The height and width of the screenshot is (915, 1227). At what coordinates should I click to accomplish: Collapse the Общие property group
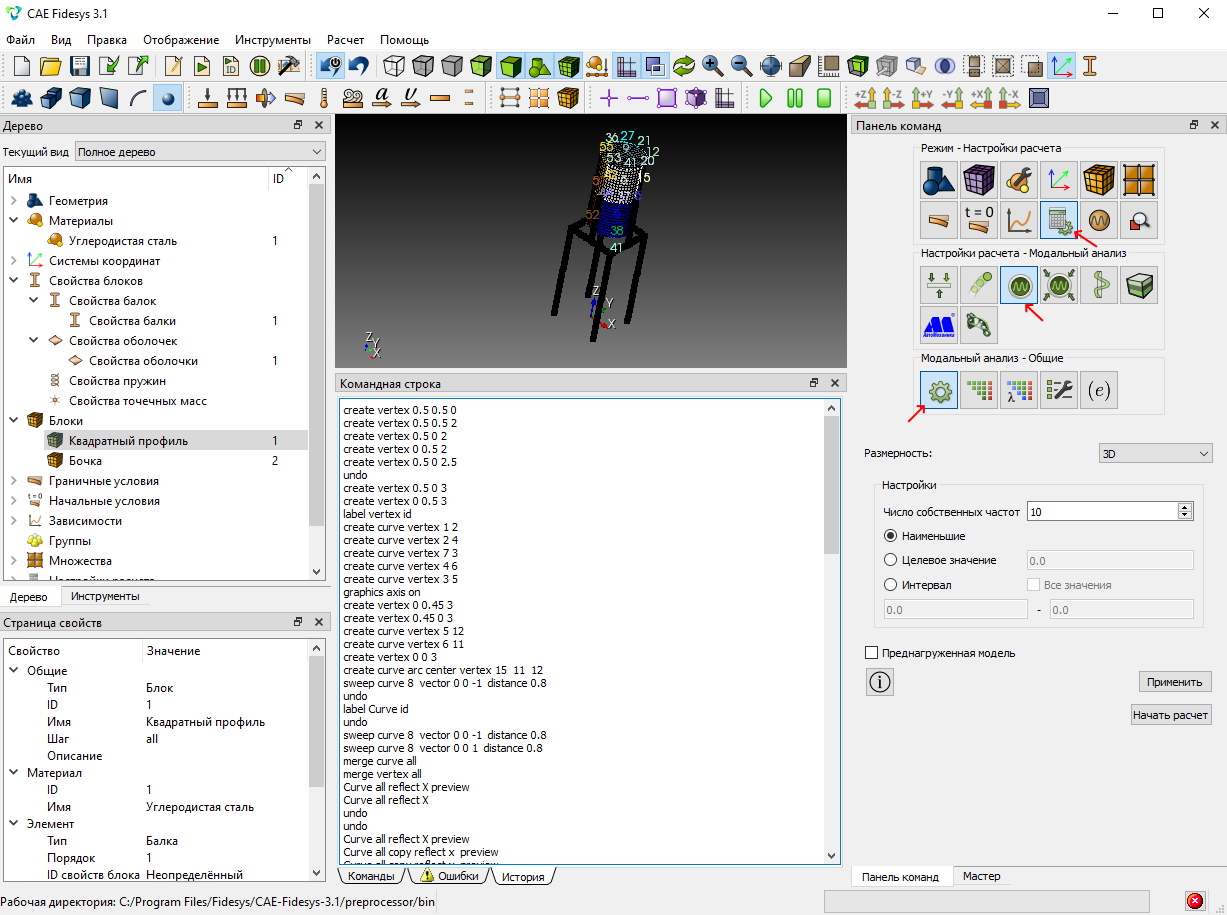coord(14,671)
